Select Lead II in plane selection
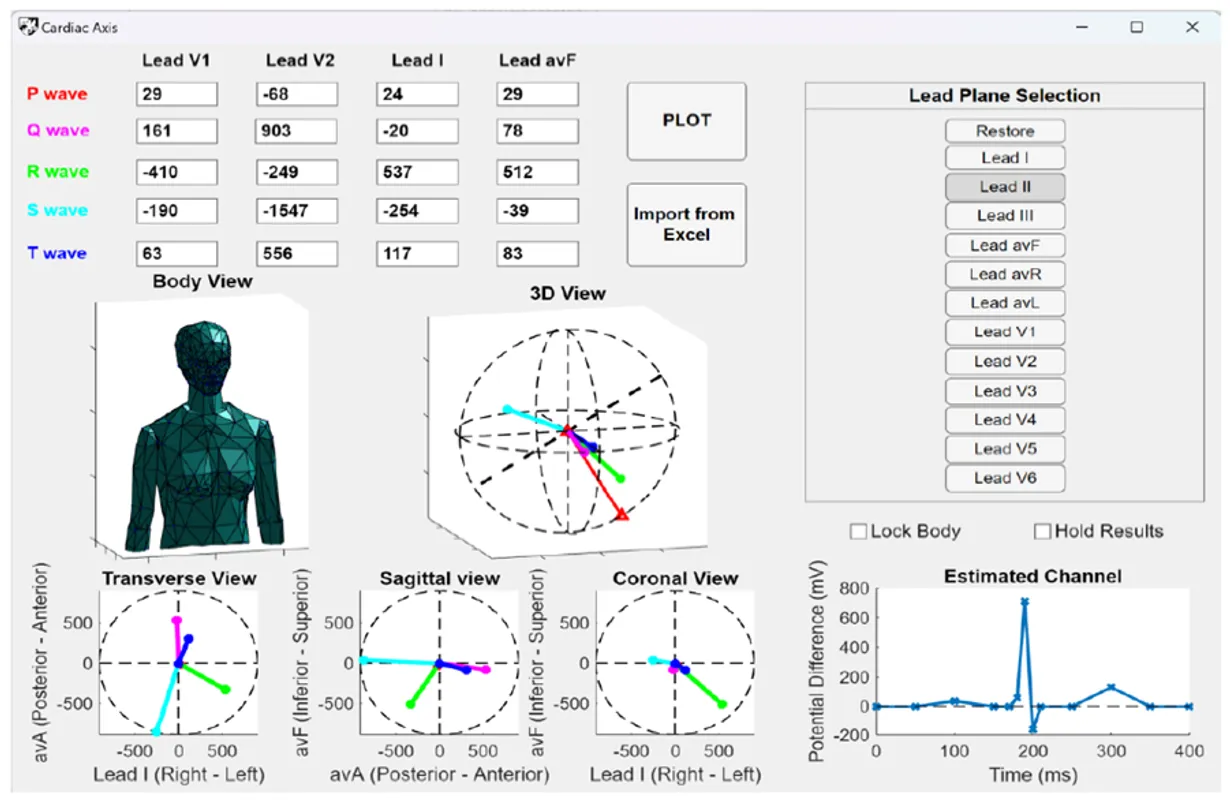 click(x=1005, y=187)
